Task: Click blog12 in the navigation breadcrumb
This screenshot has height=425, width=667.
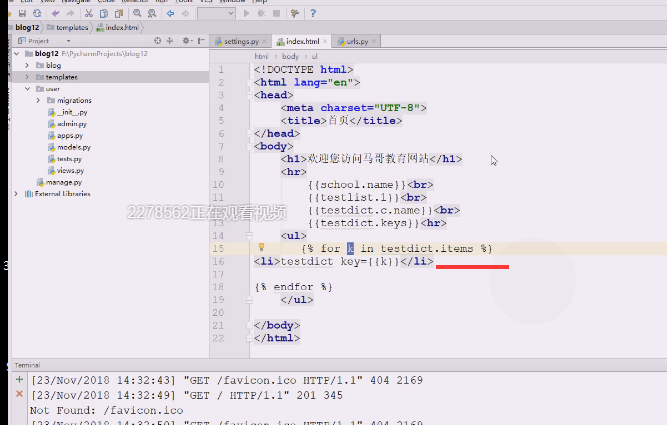Action: (x=27, y=28)
